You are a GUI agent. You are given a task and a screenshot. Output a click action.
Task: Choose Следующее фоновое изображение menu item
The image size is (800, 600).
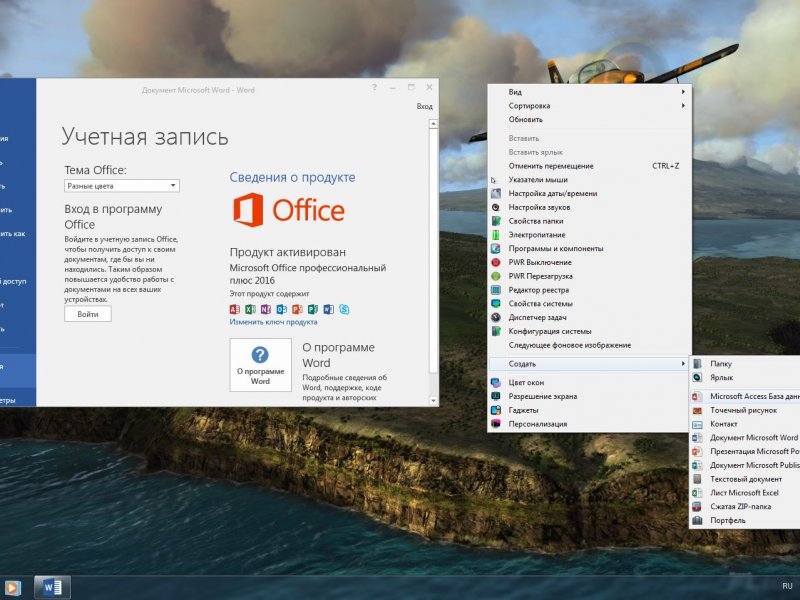coord(590,345)
